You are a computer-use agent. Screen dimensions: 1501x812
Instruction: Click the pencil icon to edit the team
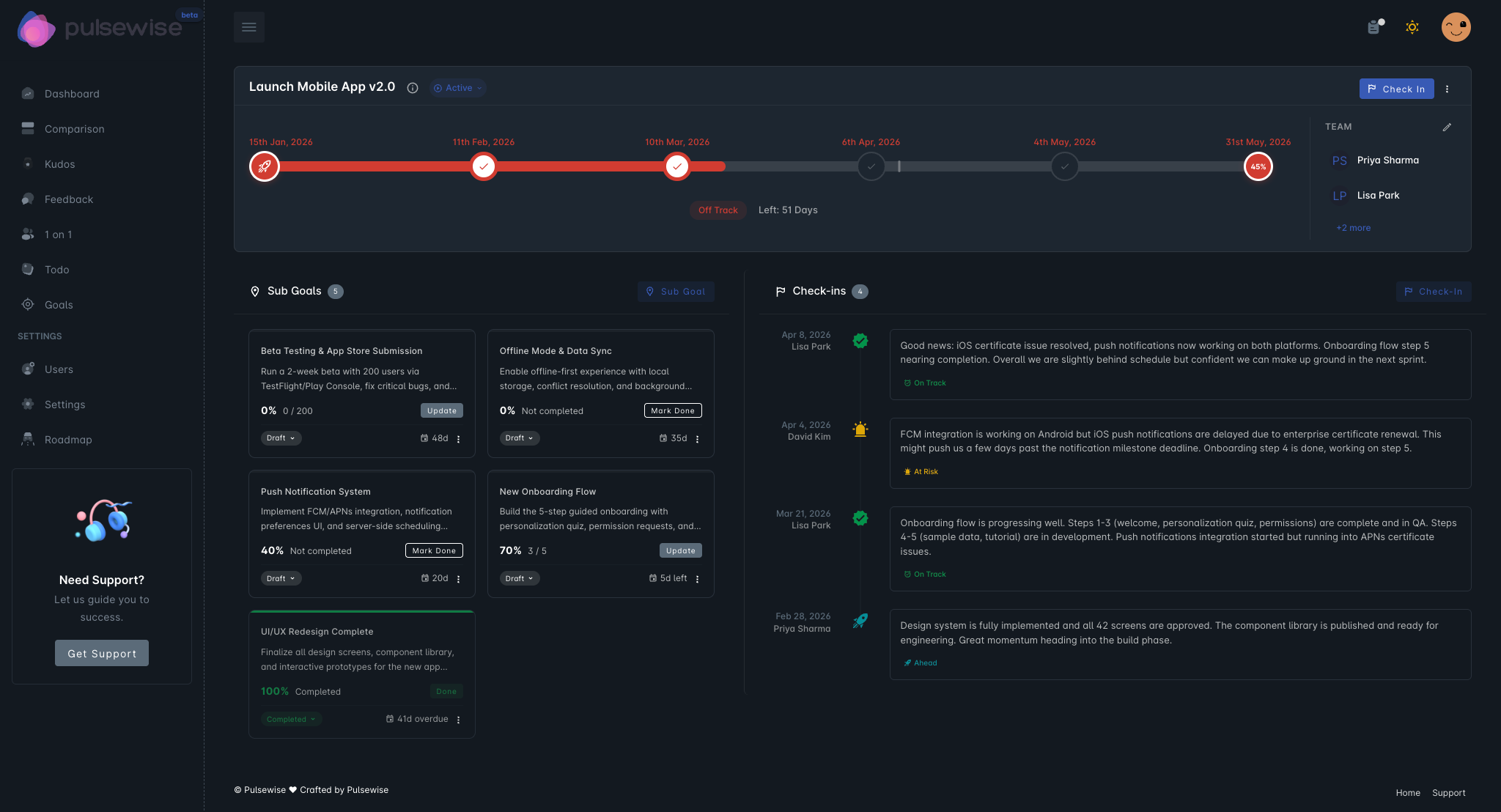(1447, 127)
